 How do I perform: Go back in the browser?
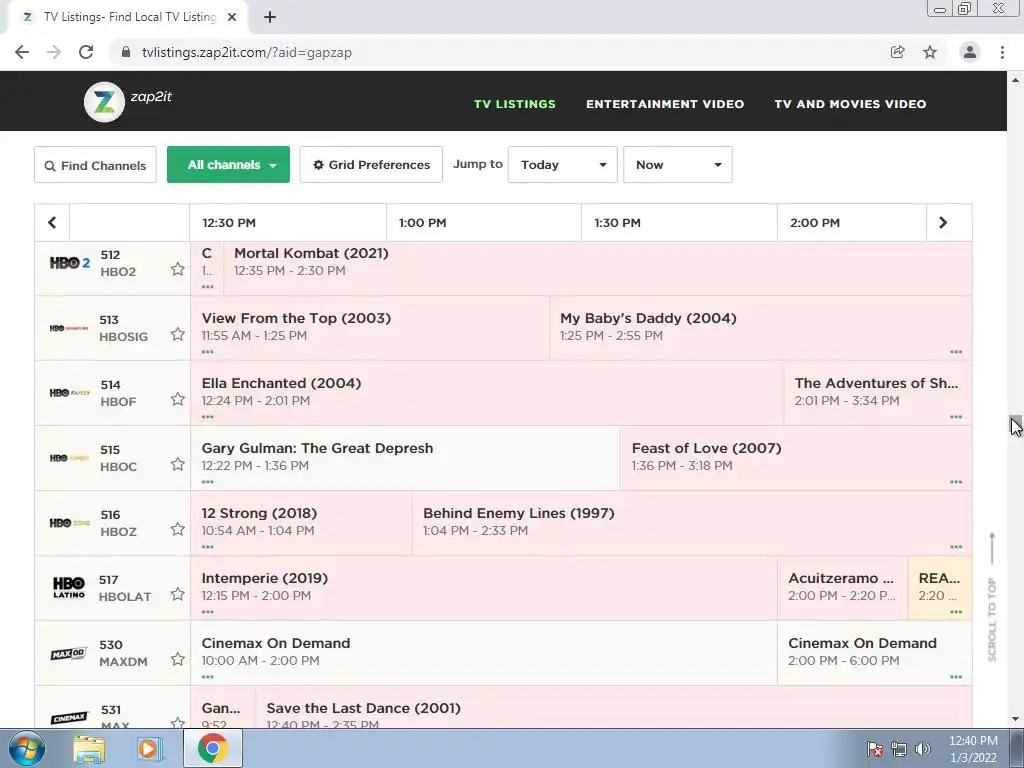[22, 52]
